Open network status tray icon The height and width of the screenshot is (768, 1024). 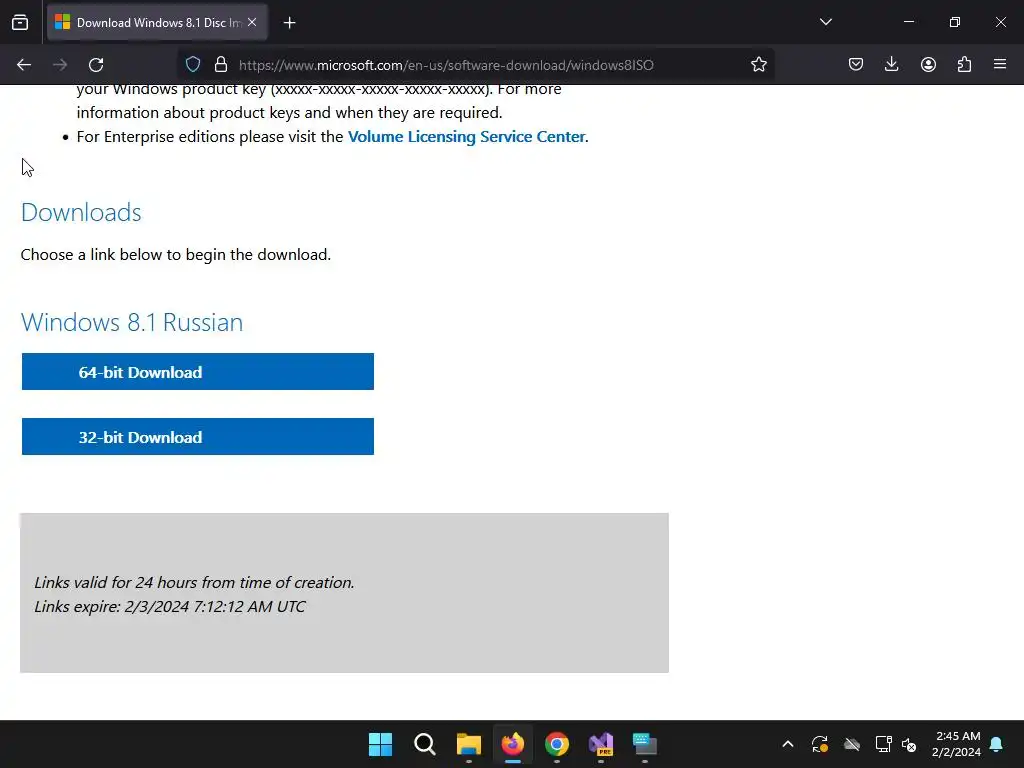(x=883, y=744)
